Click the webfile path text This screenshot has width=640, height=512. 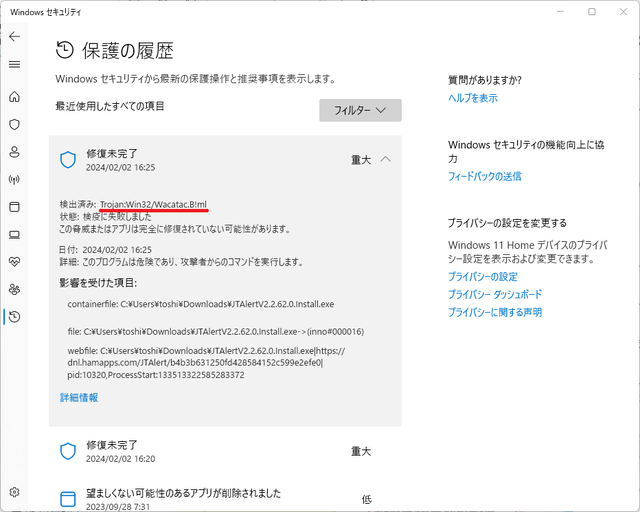(206, 363)
